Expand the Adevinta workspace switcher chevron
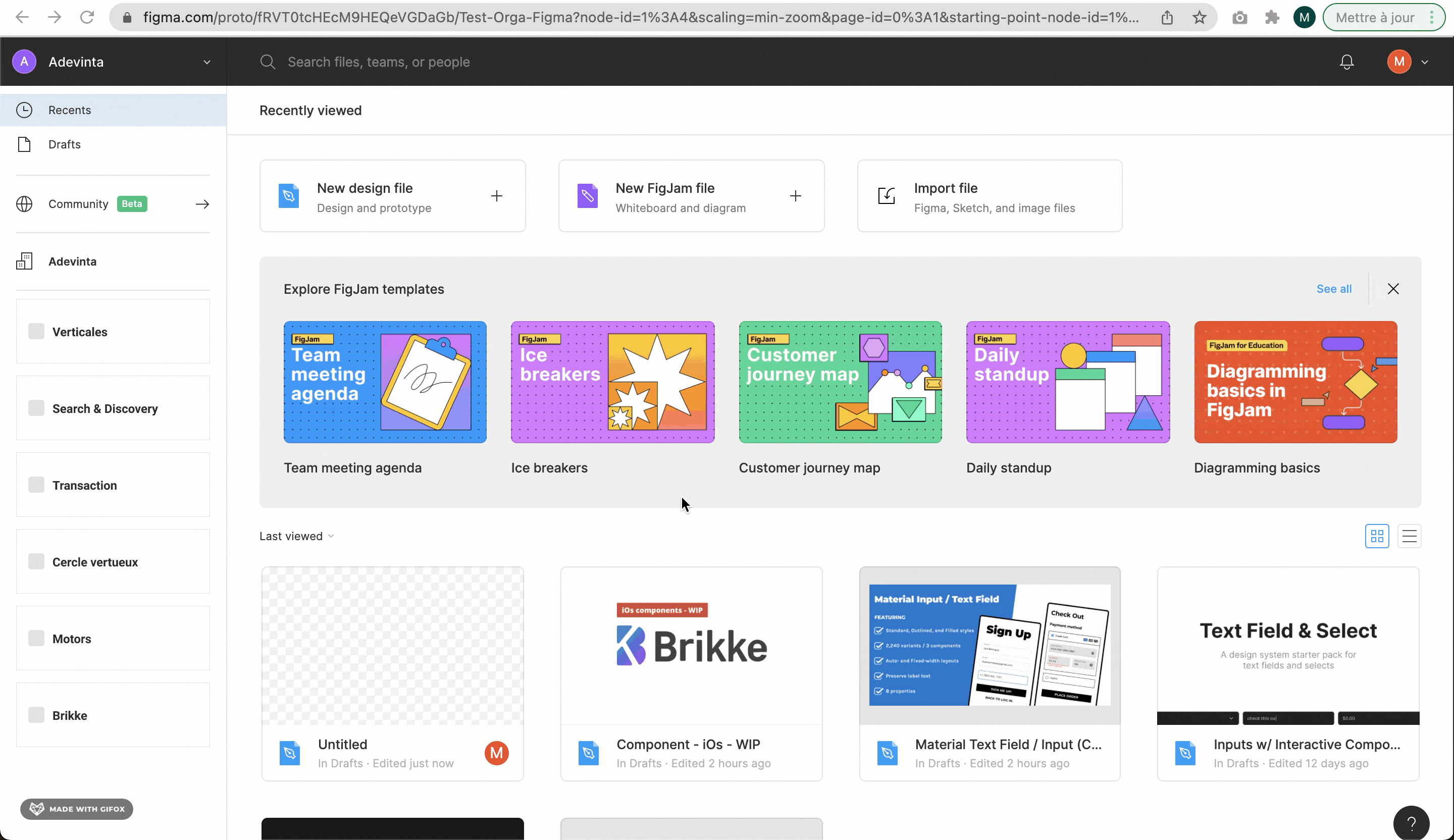Screen dimensions: 1454x840 tap(206, 62)
